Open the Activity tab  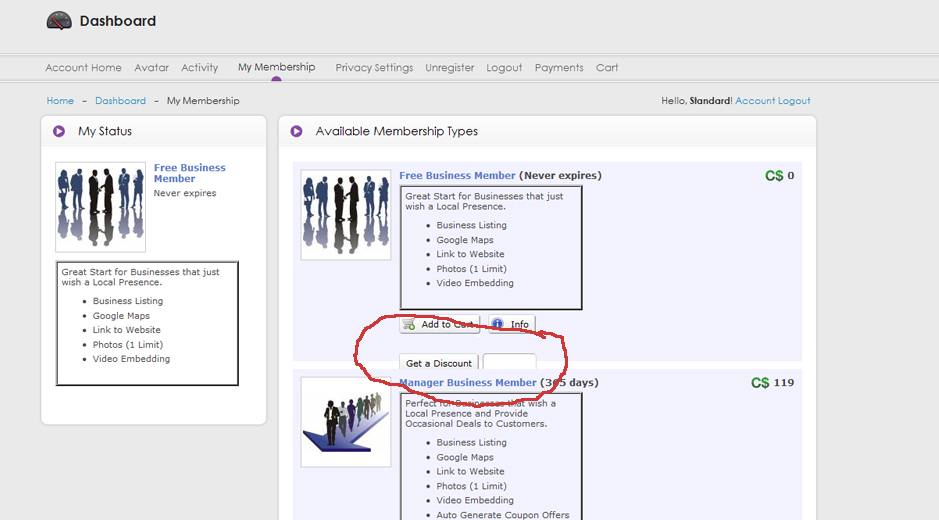tap(199, 68)
